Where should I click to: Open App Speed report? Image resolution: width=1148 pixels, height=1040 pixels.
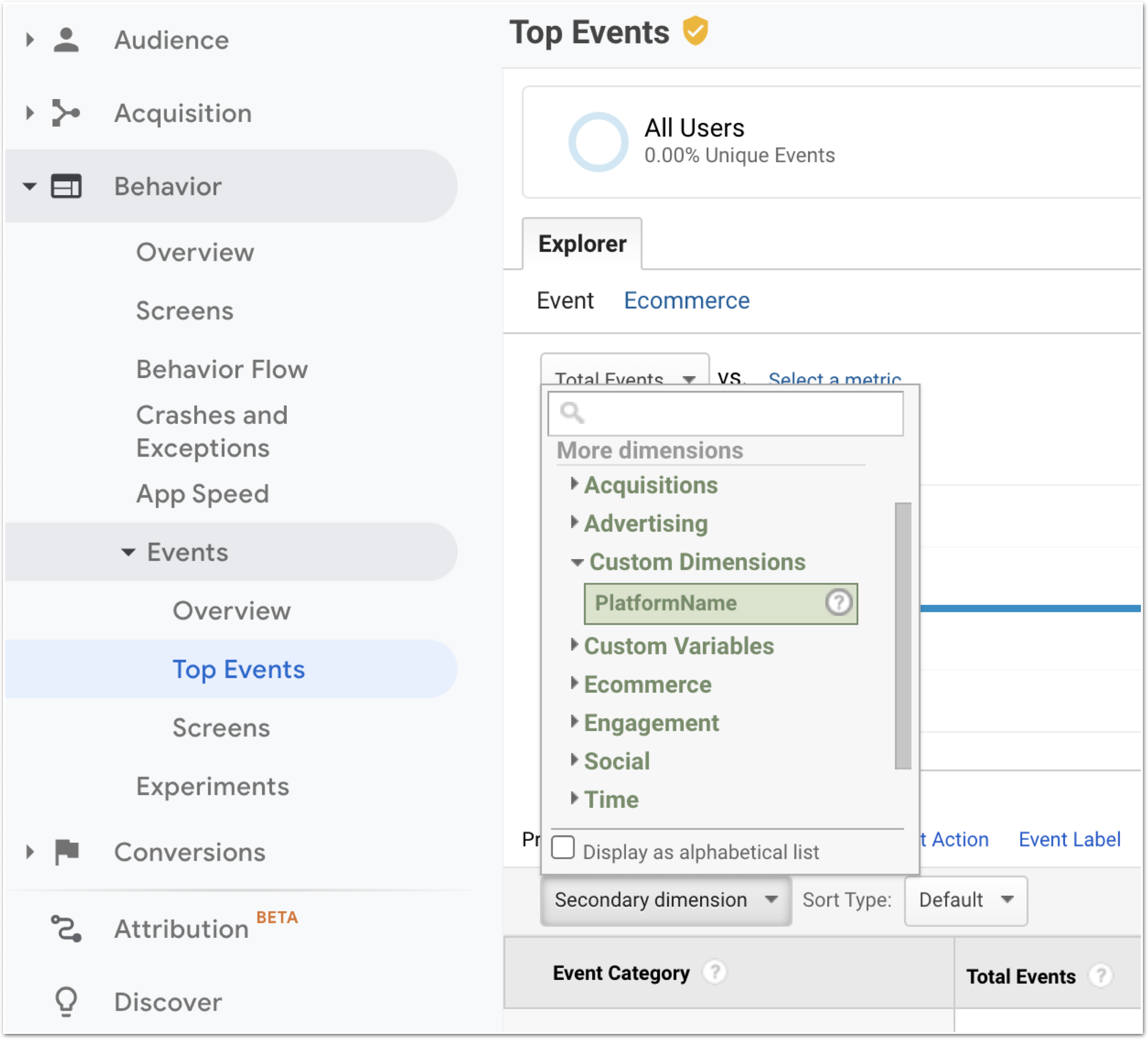202,494
